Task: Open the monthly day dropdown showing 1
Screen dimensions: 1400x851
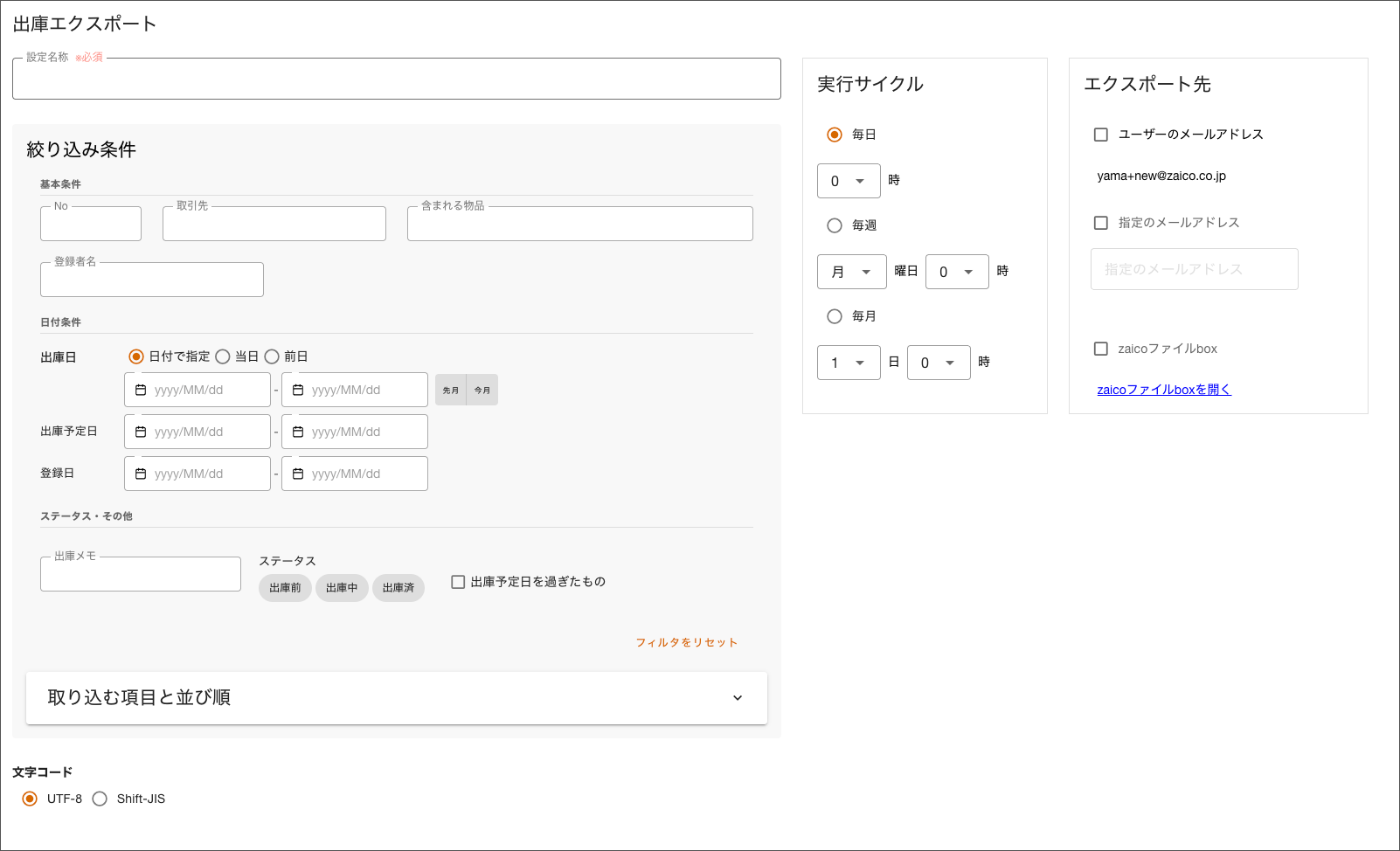Action: (849, 363)
